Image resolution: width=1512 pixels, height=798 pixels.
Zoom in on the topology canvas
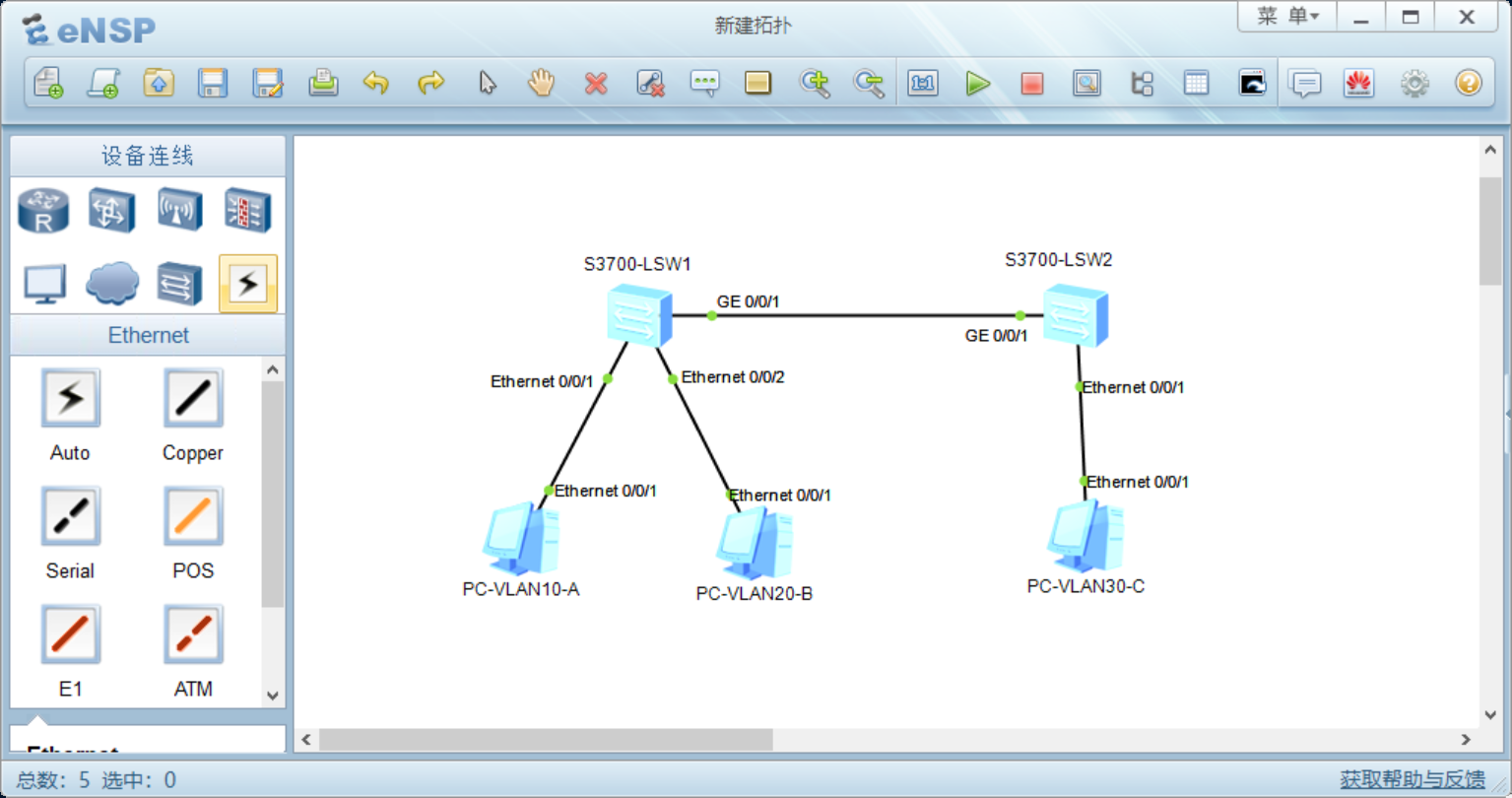815,83
